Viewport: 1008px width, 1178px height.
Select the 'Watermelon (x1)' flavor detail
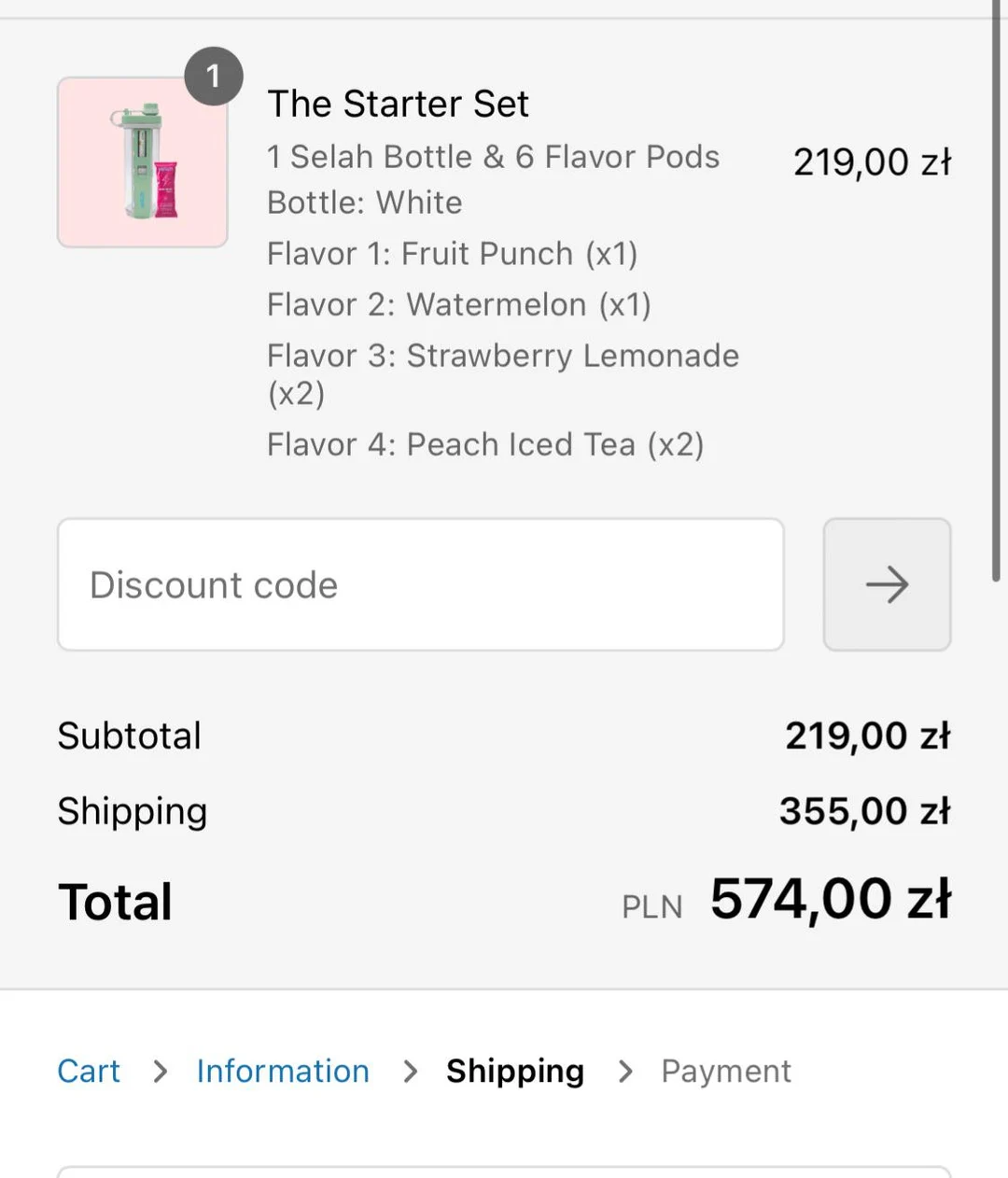tap(459, 304)
